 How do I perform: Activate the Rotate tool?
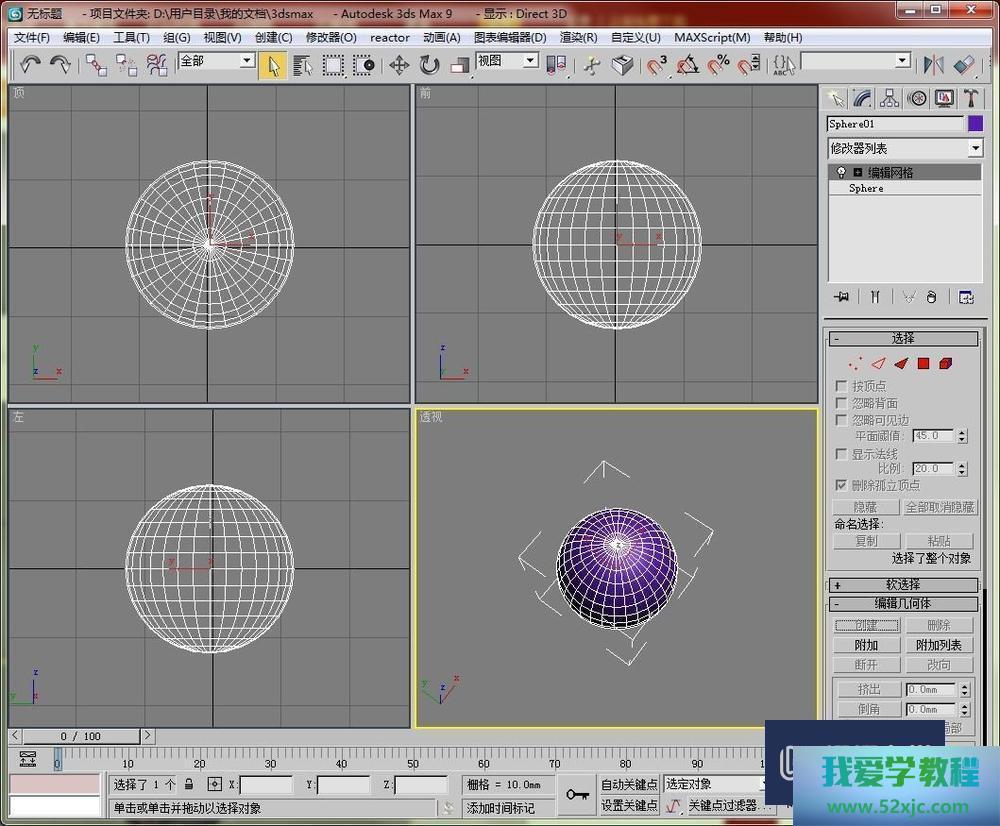click(430, 65)
